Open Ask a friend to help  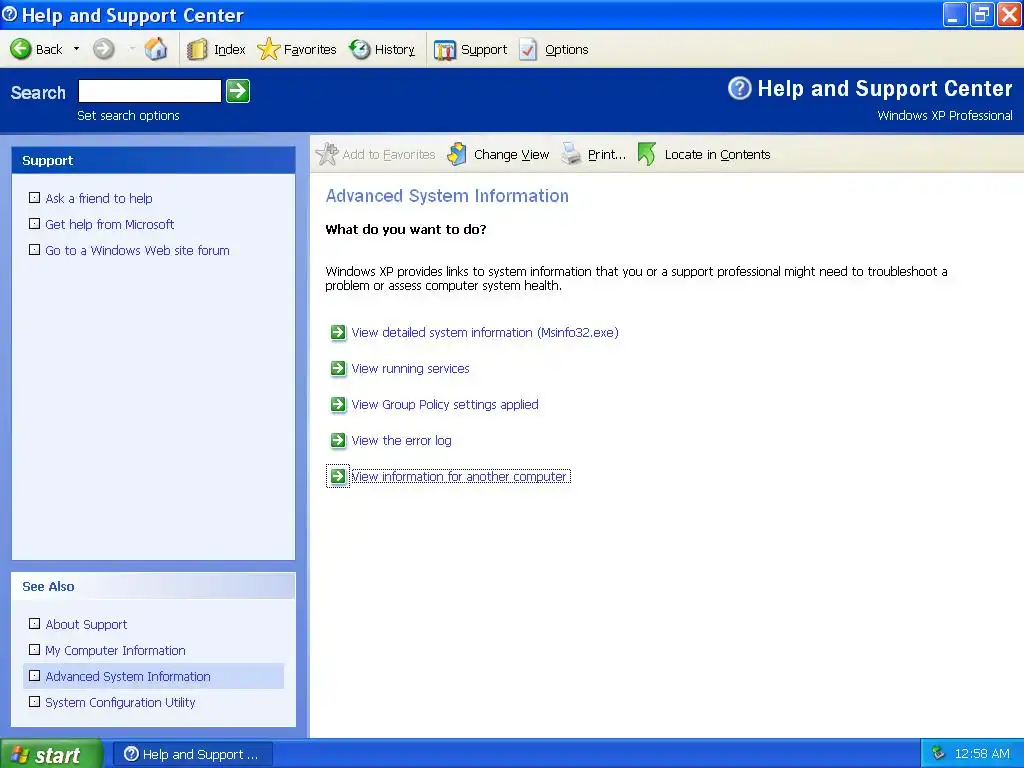[x=99, y=199]
